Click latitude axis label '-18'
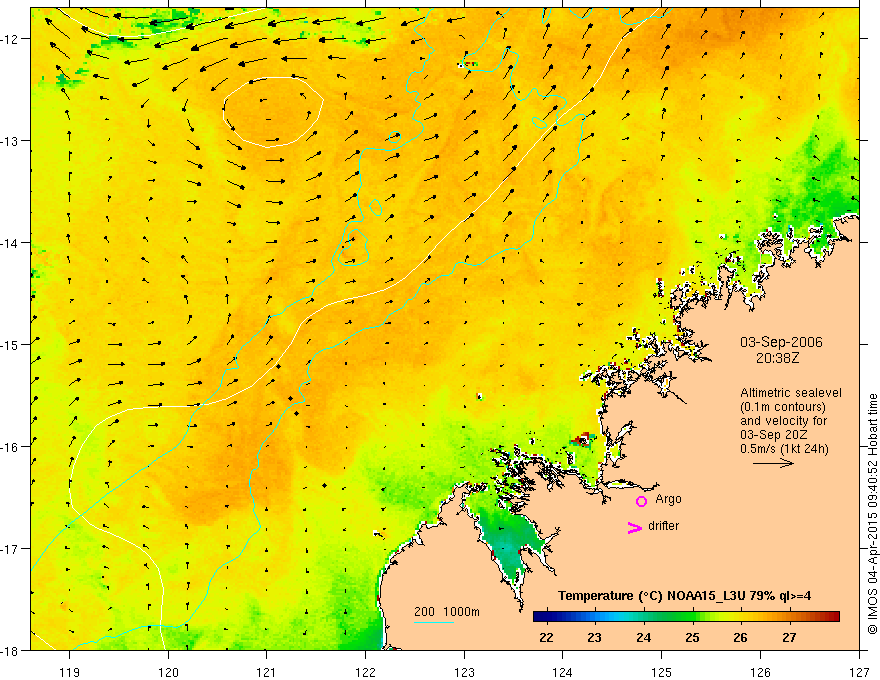The image size is (880, 680). (x=11, y=650)
